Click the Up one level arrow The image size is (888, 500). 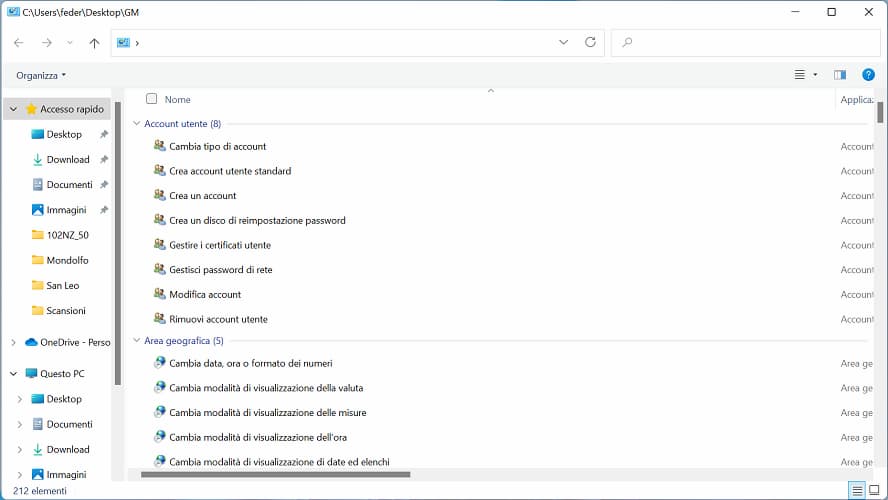click(x=94, y=43)
